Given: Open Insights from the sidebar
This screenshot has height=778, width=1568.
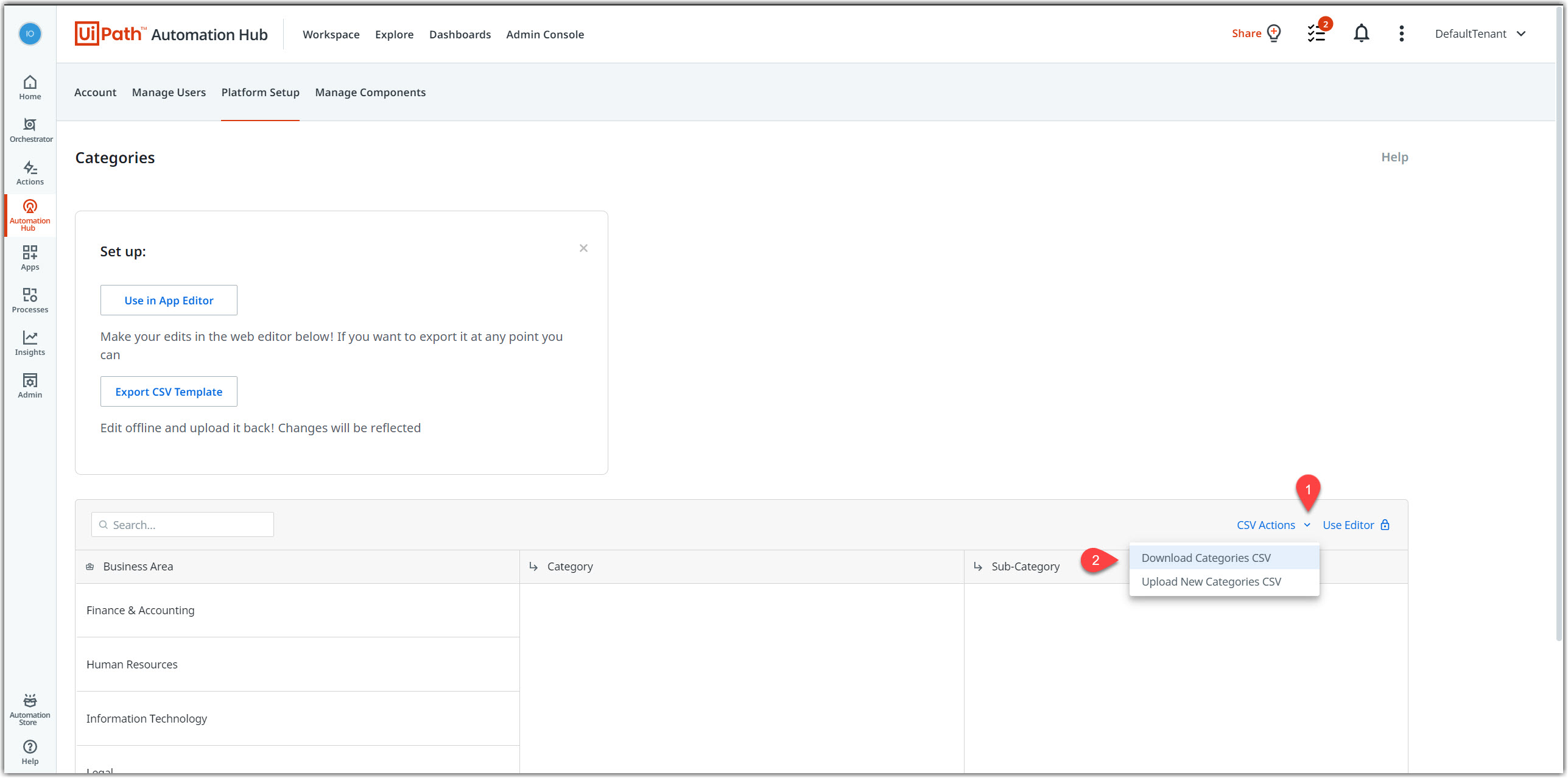Looking at the screenshot, I should click(x=30, y=343).
